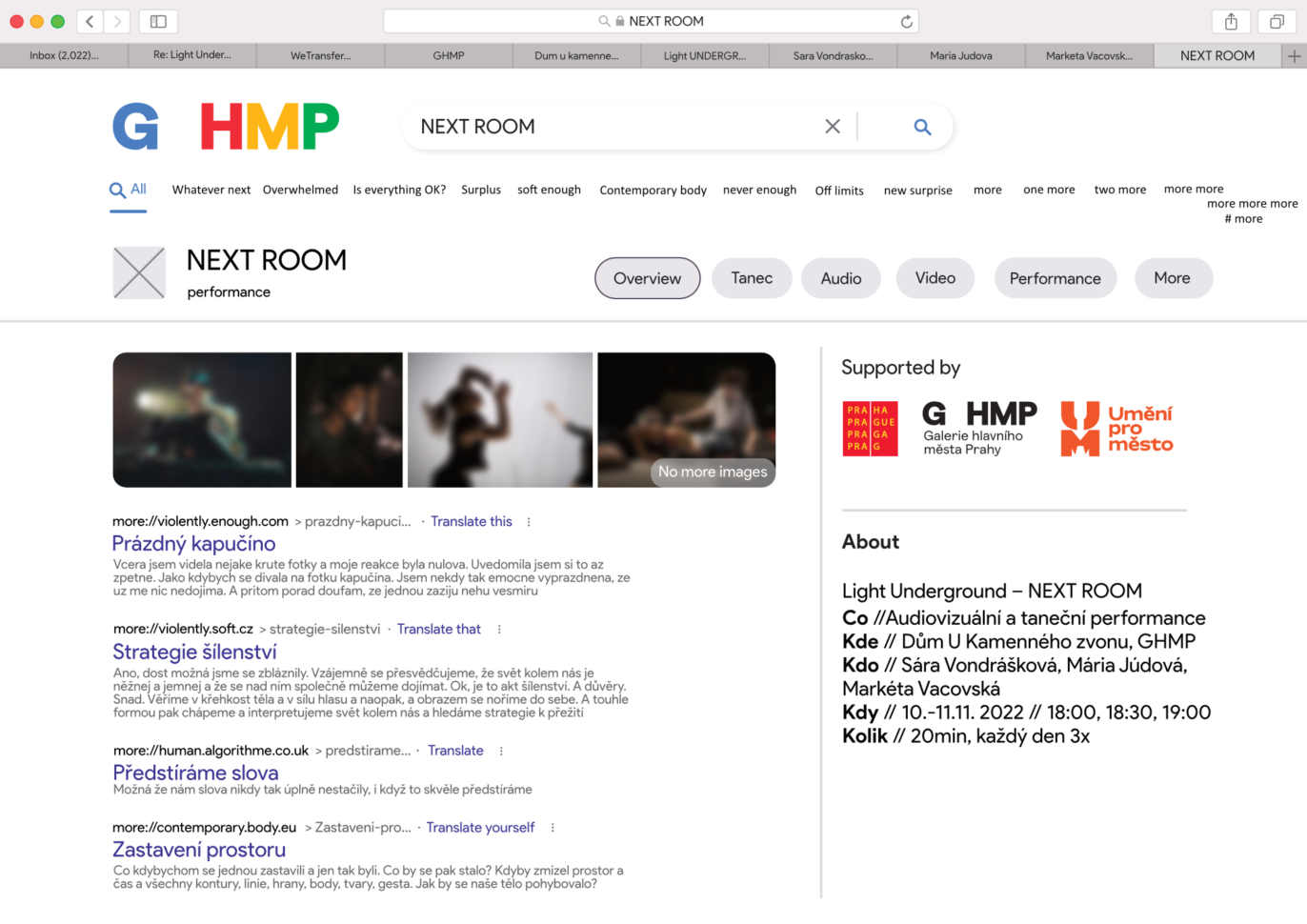Click the Translate yourself link
Viewport: 1307px width, 924px height.
(480, 828)
